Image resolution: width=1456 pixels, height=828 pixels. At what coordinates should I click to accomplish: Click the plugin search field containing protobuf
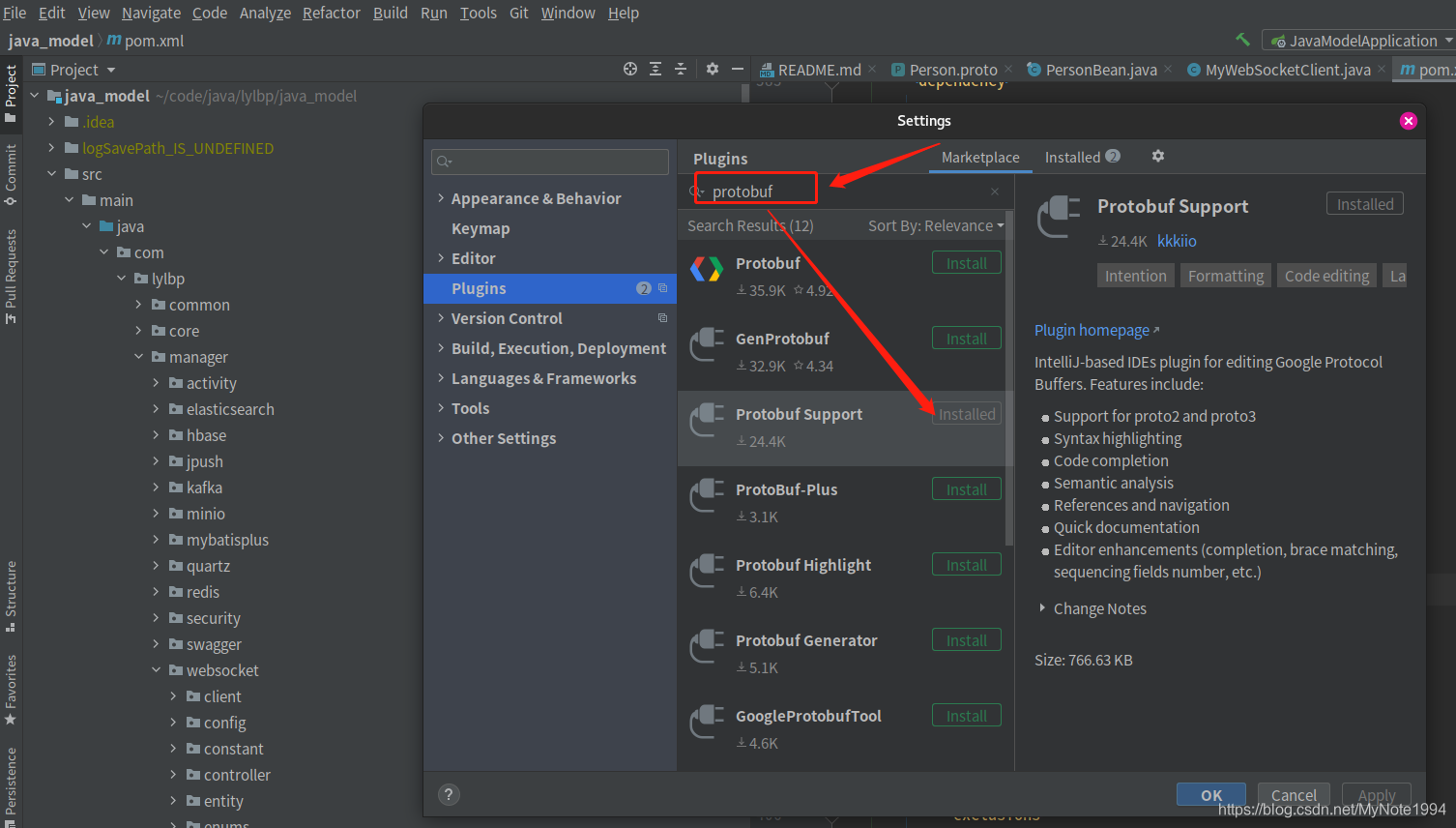pos(846,192)
